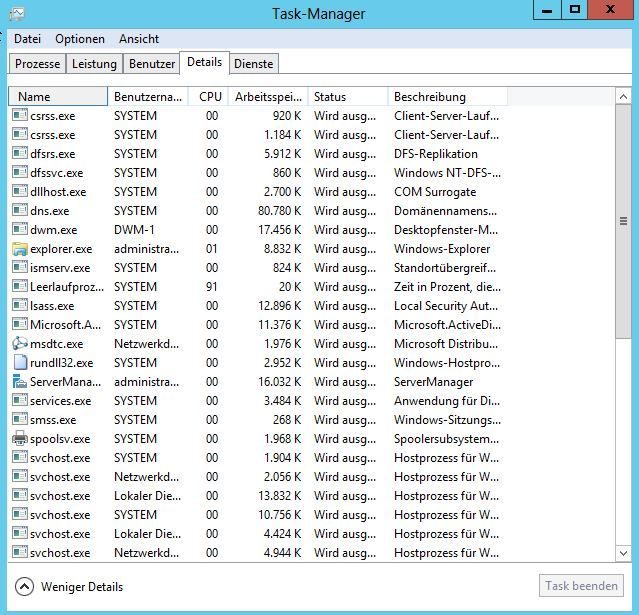The width and height of the screenshot is (639, 615).
Task: Open the Optionen menu
Action: (x=80, y=39)
